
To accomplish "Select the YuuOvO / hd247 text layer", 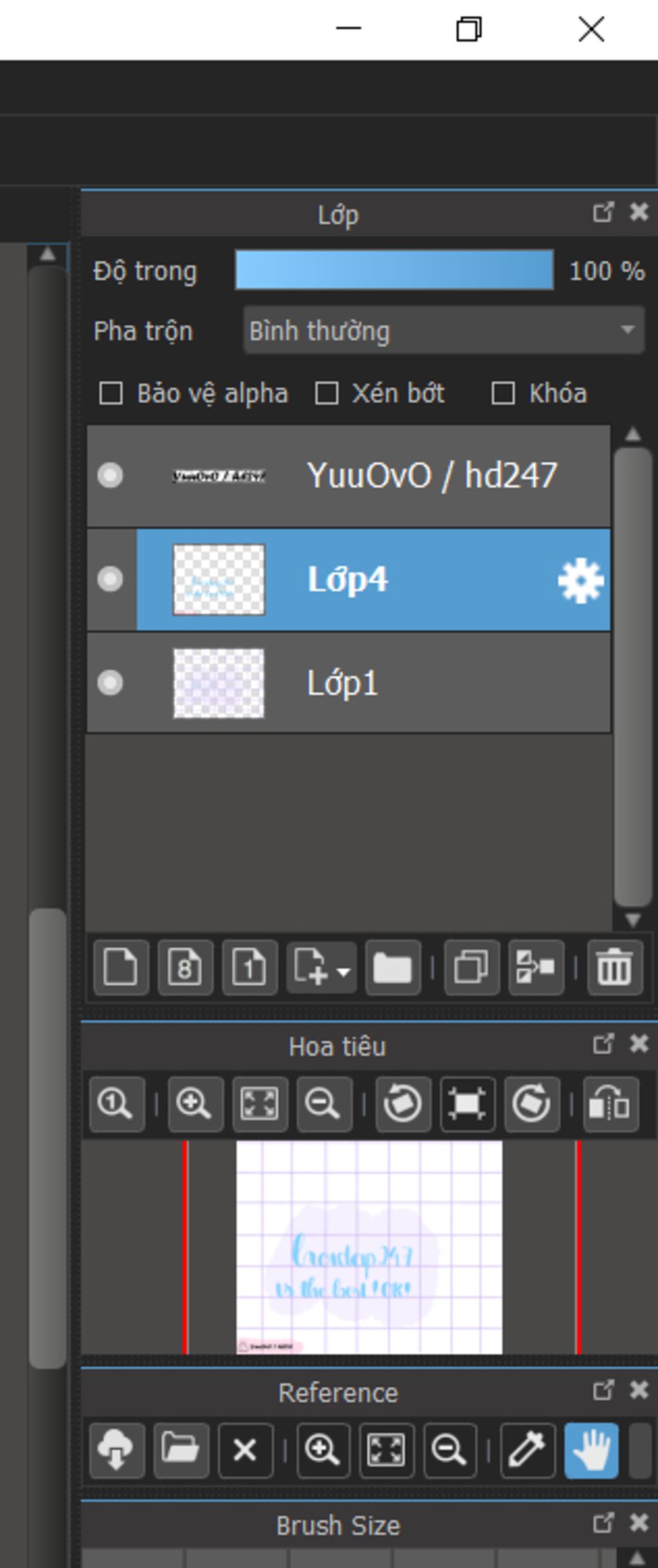I will click(x=431, y=476).
